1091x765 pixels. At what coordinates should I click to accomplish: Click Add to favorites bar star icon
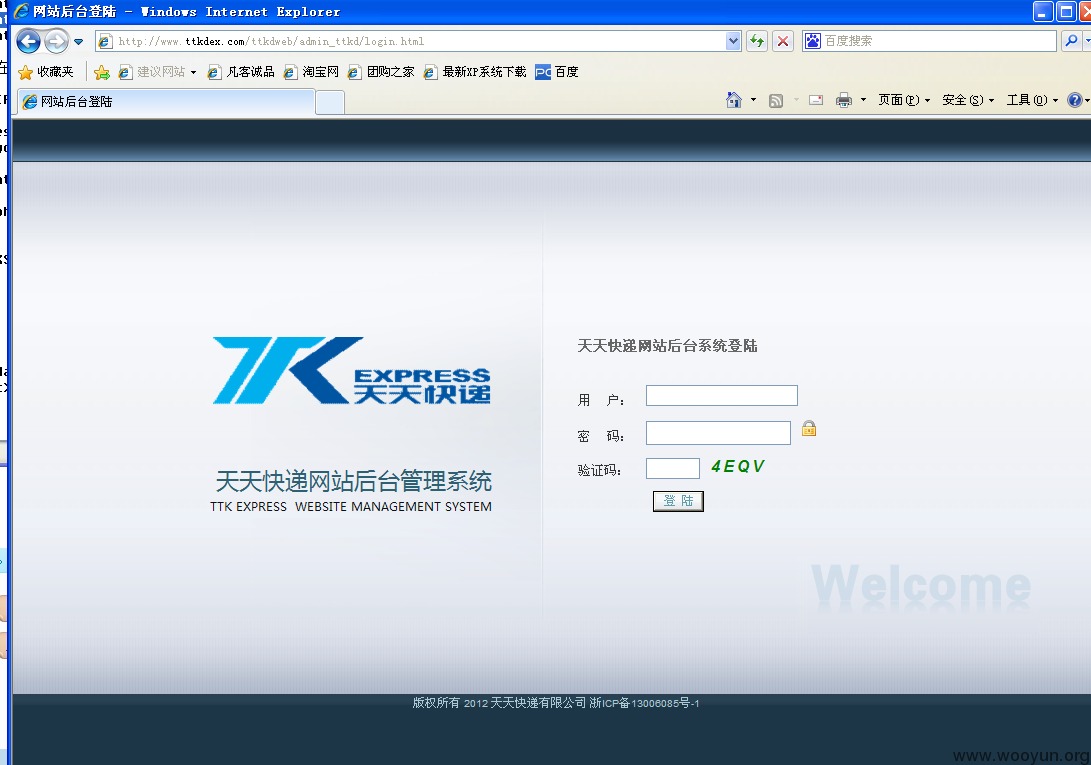pos(102,72)
